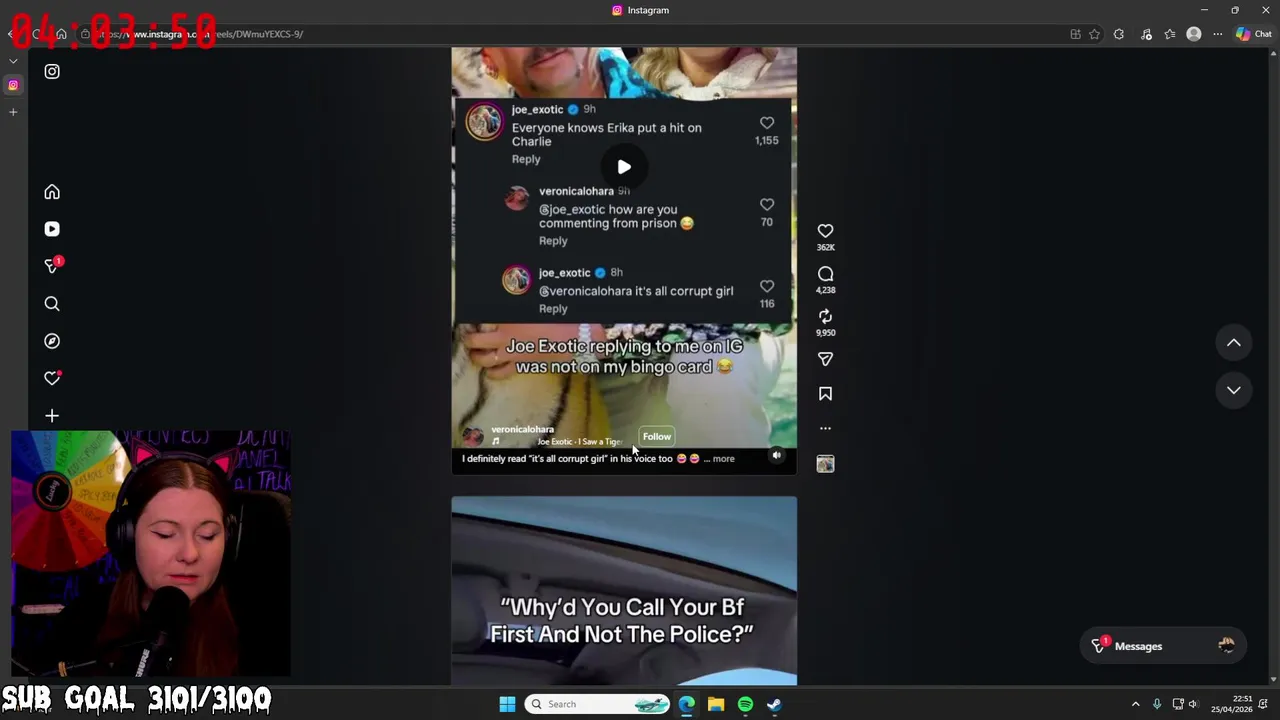
Task: Open Explore compass in sidebar
Action: point(52,341)
